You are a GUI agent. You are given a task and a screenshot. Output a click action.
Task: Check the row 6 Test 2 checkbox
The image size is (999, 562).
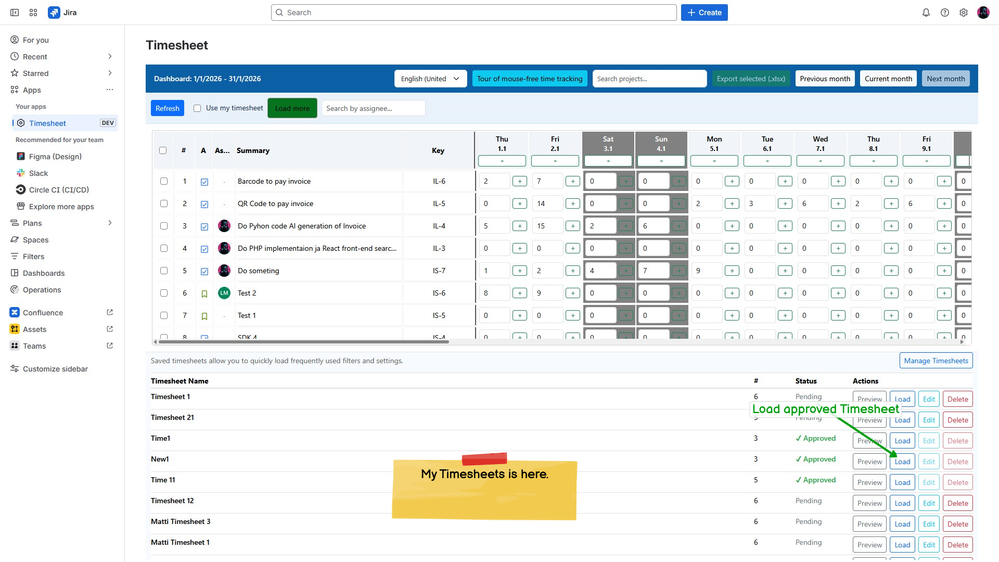(x=164, y=292)
